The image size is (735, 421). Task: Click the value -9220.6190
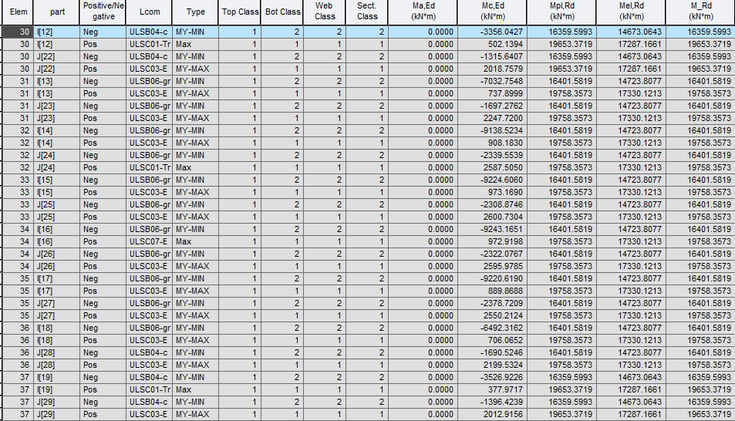[x=492, y=279]
